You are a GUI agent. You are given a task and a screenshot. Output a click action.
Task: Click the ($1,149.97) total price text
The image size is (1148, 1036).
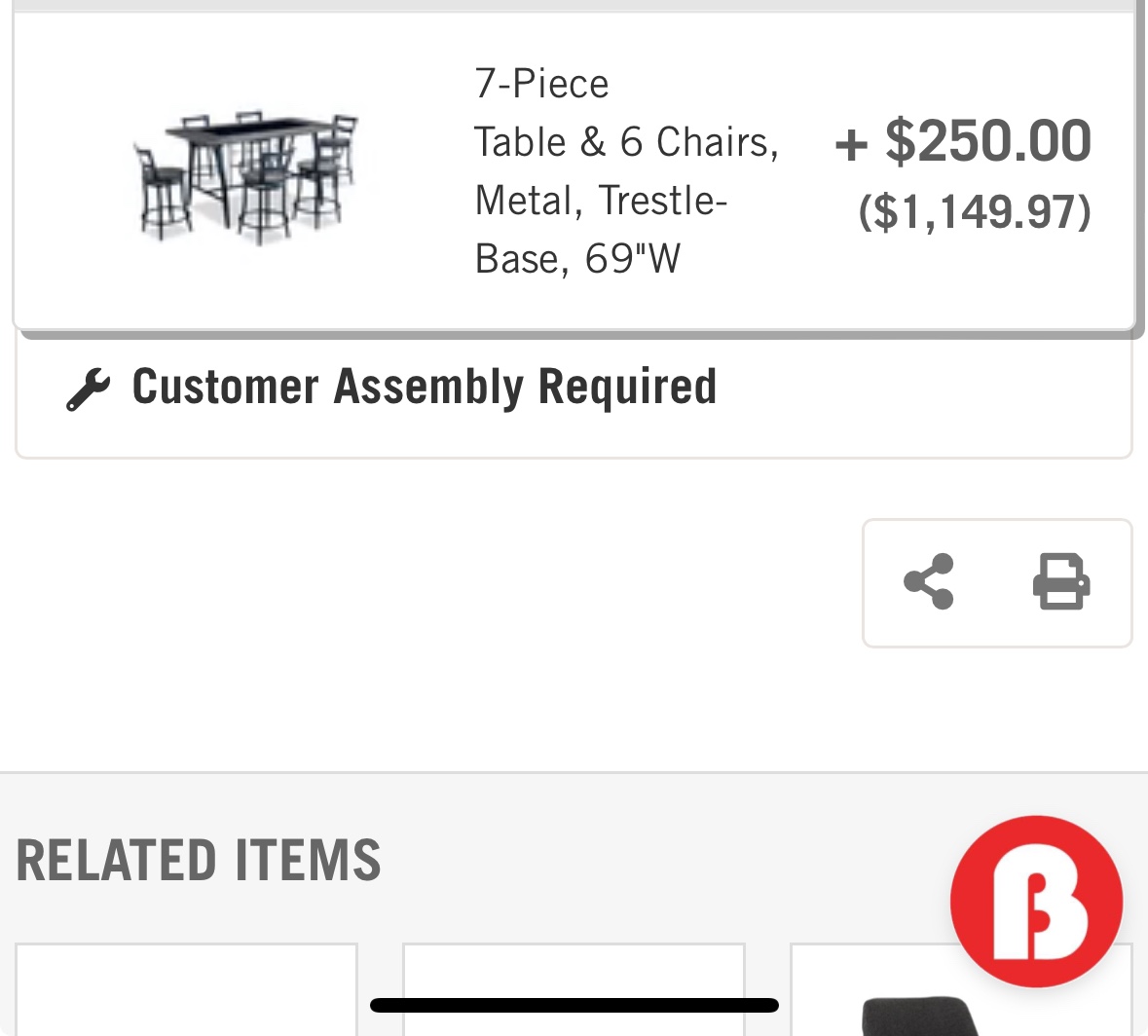(x=974, y=212)
